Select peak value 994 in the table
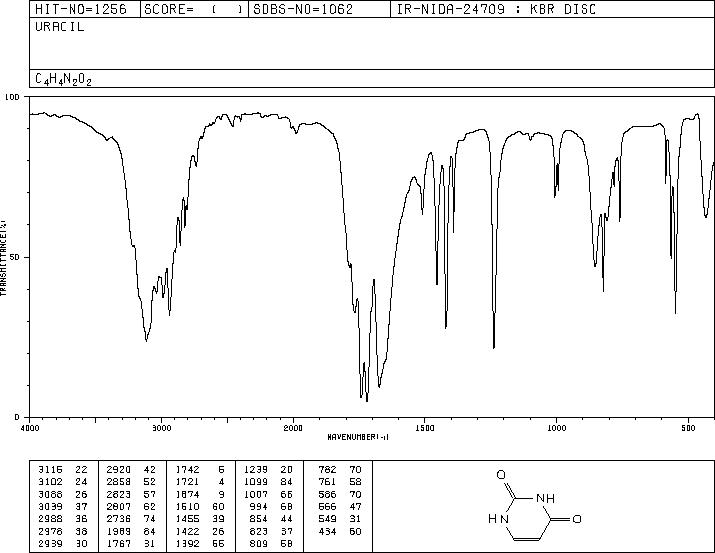This screenshot has width=715, height=553. (259, 506)
